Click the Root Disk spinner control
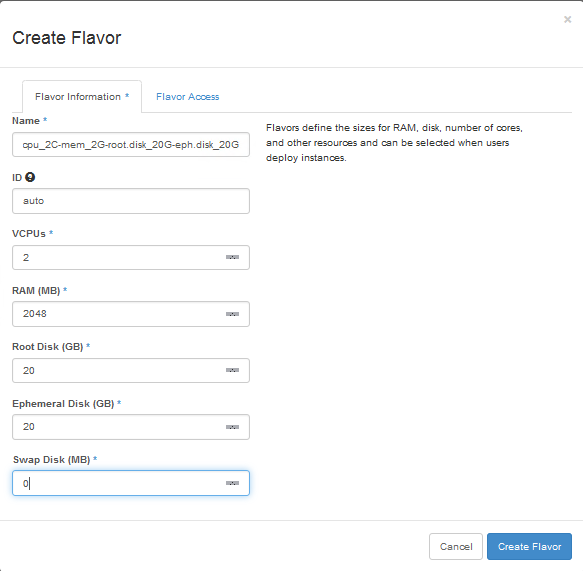 tap(232, 370)
